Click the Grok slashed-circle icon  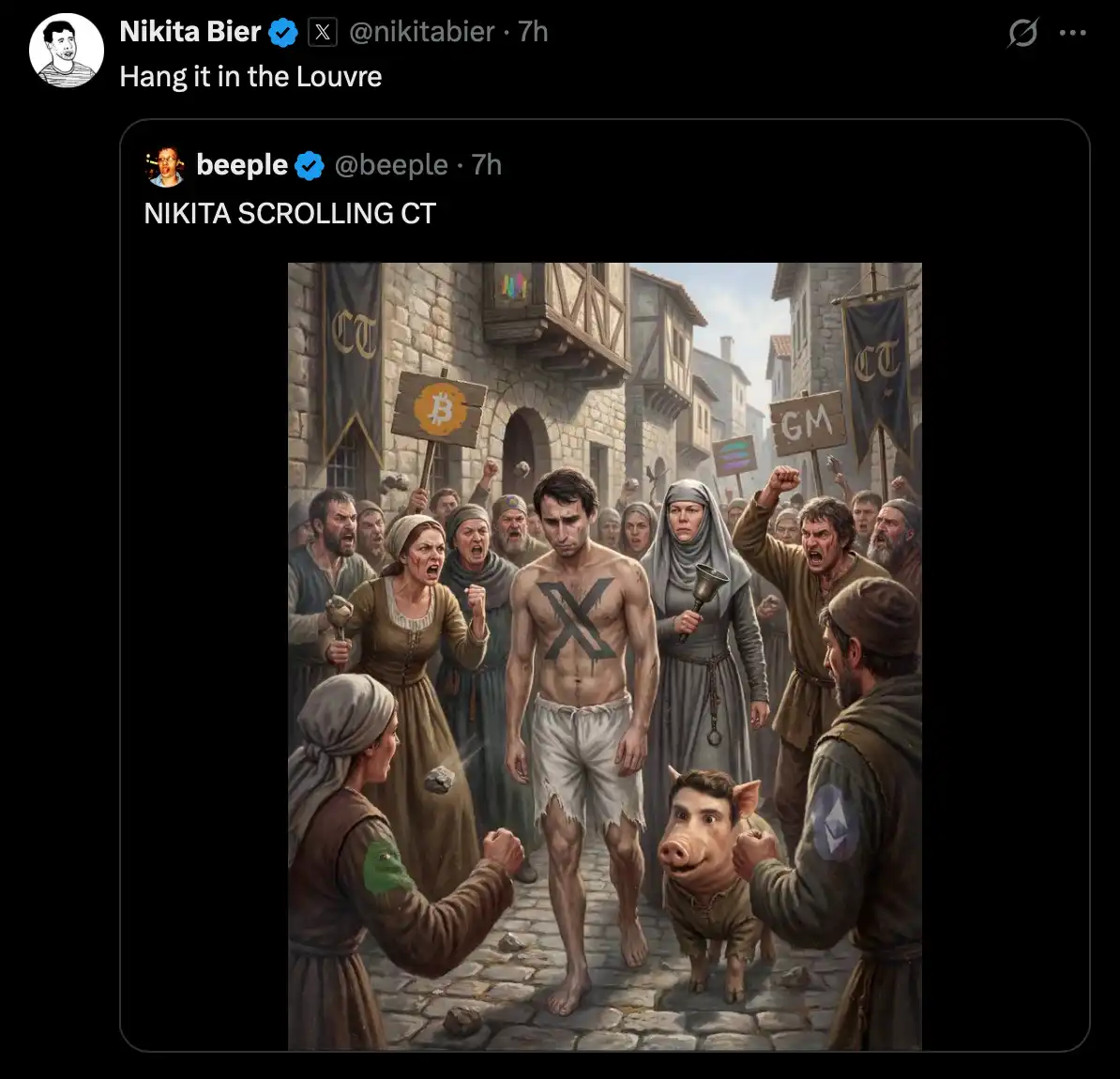click(x=1022, y=34)
